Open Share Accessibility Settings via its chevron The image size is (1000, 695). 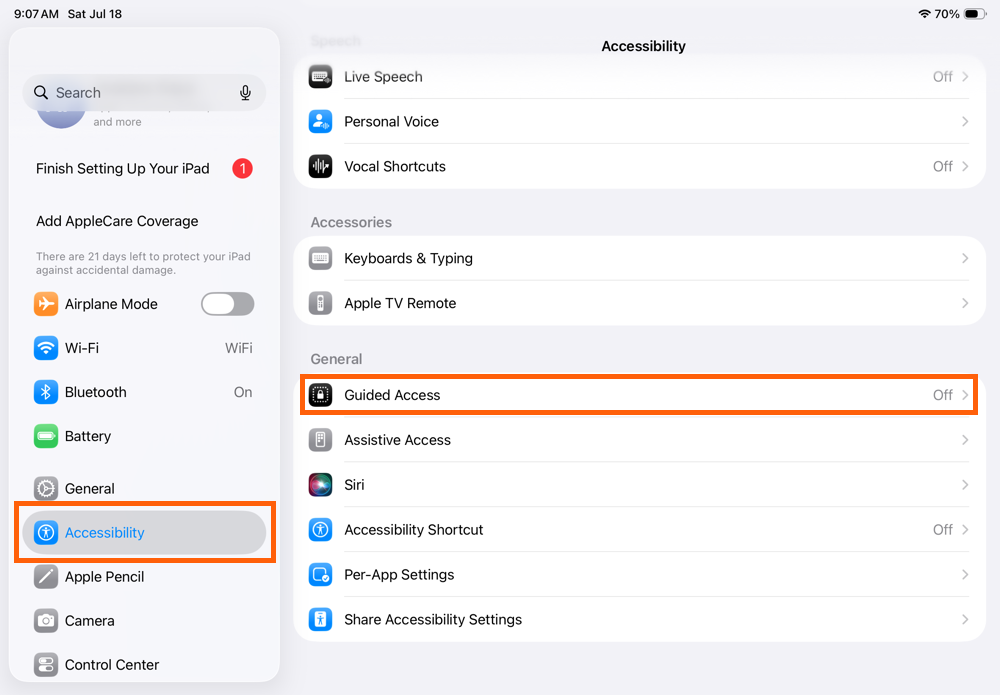pos(965,619)
